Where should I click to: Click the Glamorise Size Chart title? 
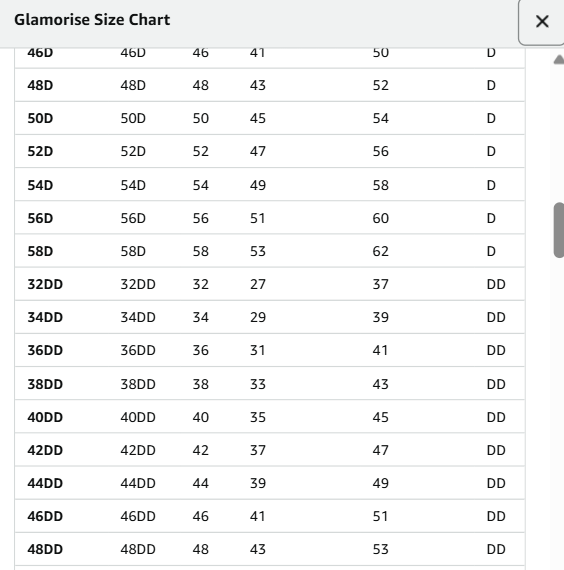[x=92, y=20]
